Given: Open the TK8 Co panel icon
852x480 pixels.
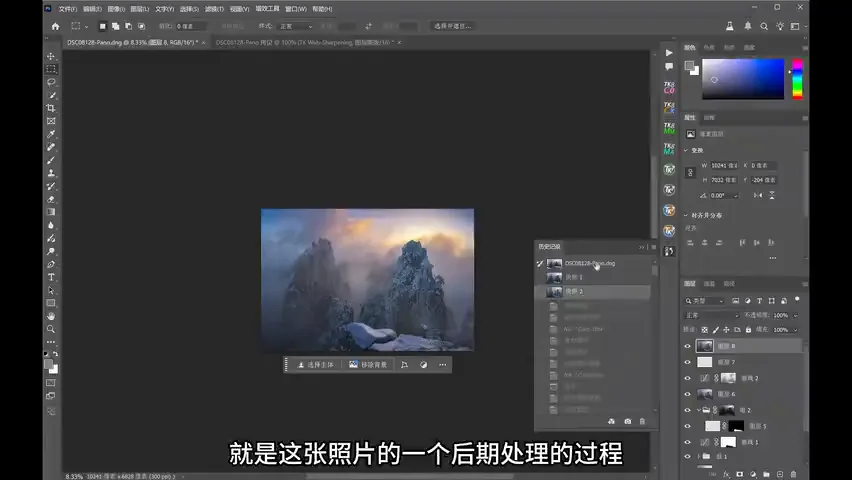Looking at the screenshot, I should tap(669, 87).
